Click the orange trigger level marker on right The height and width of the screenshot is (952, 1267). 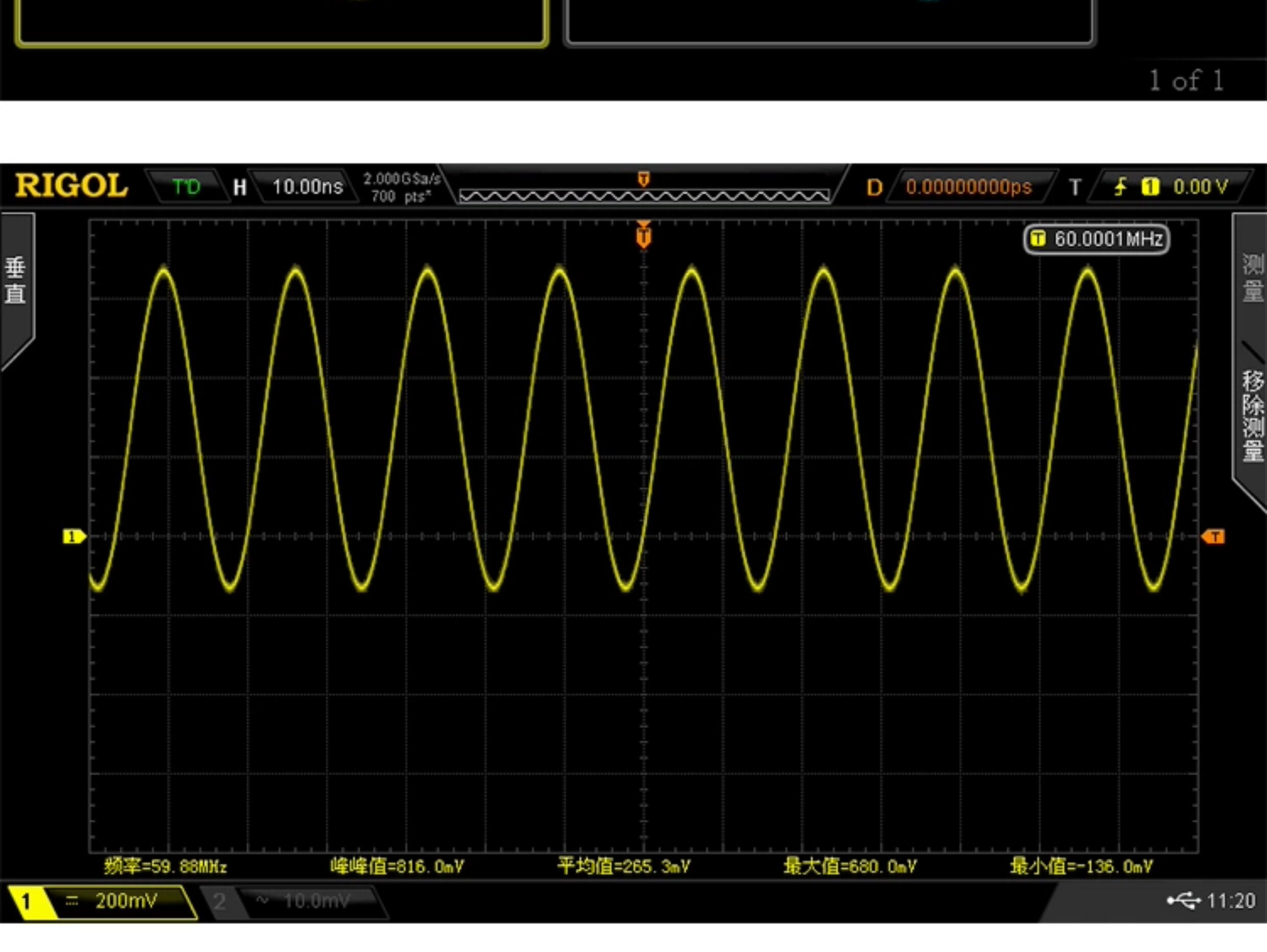click(x=1212, y=536)
